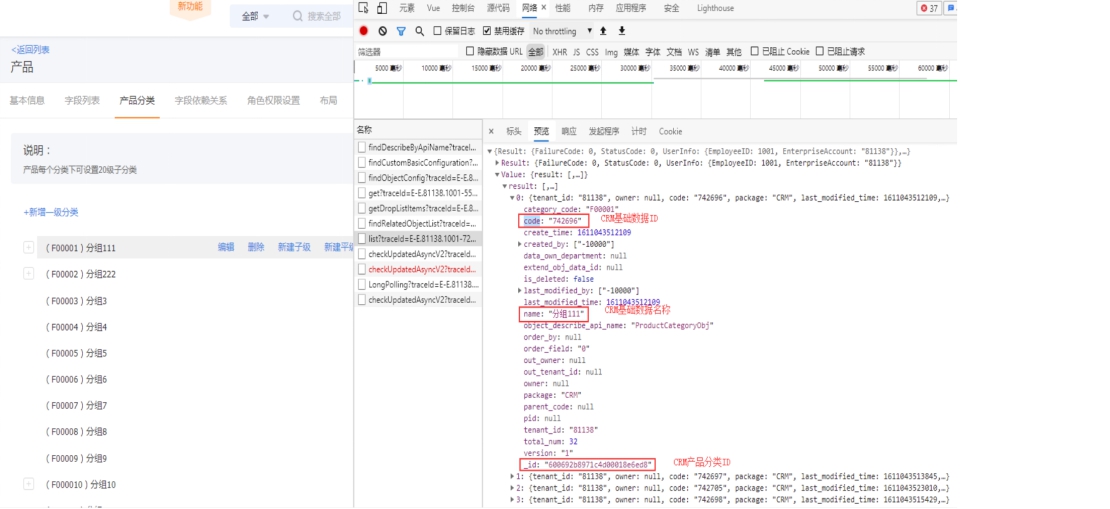This screenshot has height=509, width=1110.
Task: Switch to 响应 response tab
Action: 568,131
